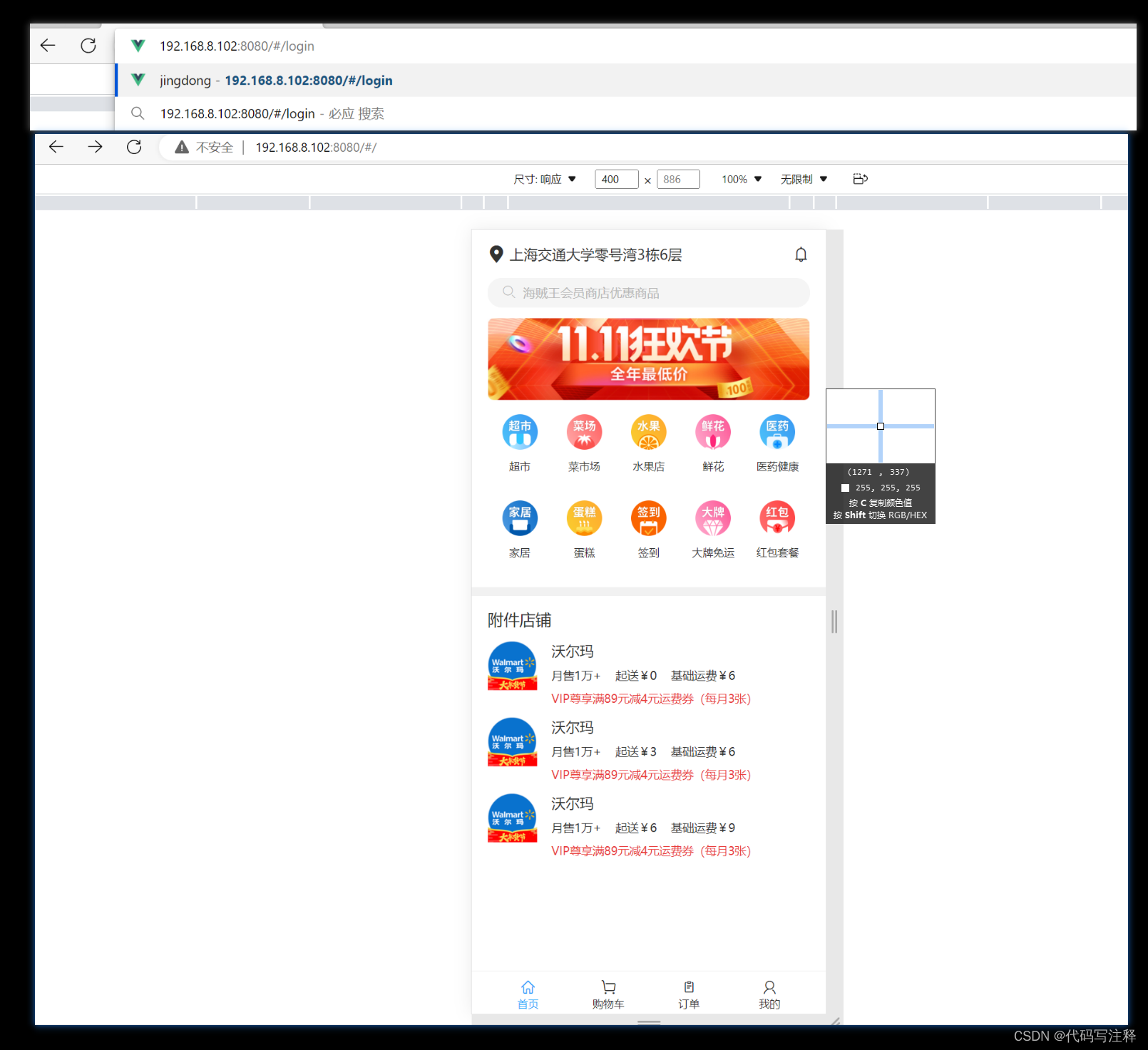The image size is (1148, 1050).
Task: Click the viewport width field showing 400
Action: [617, 179]
